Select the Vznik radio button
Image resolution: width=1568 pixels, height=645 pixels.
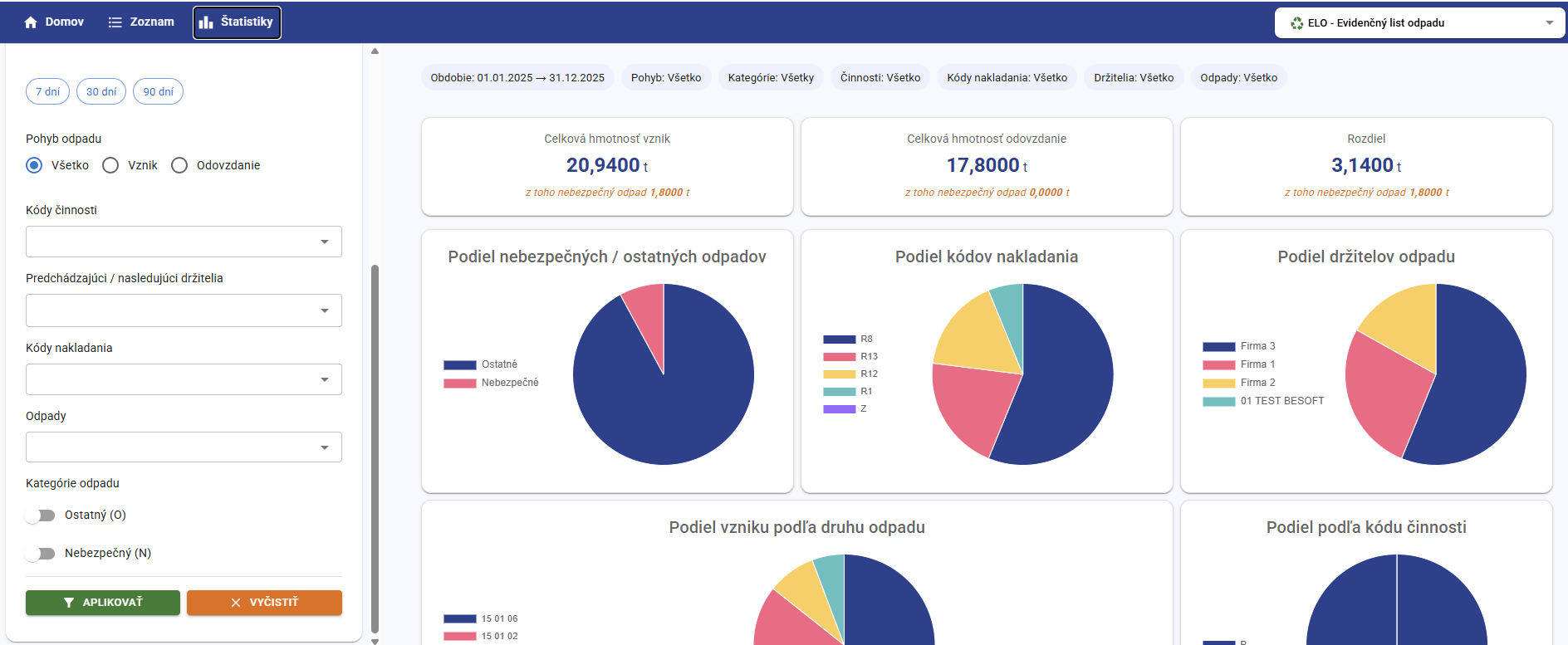coord(110,165)
